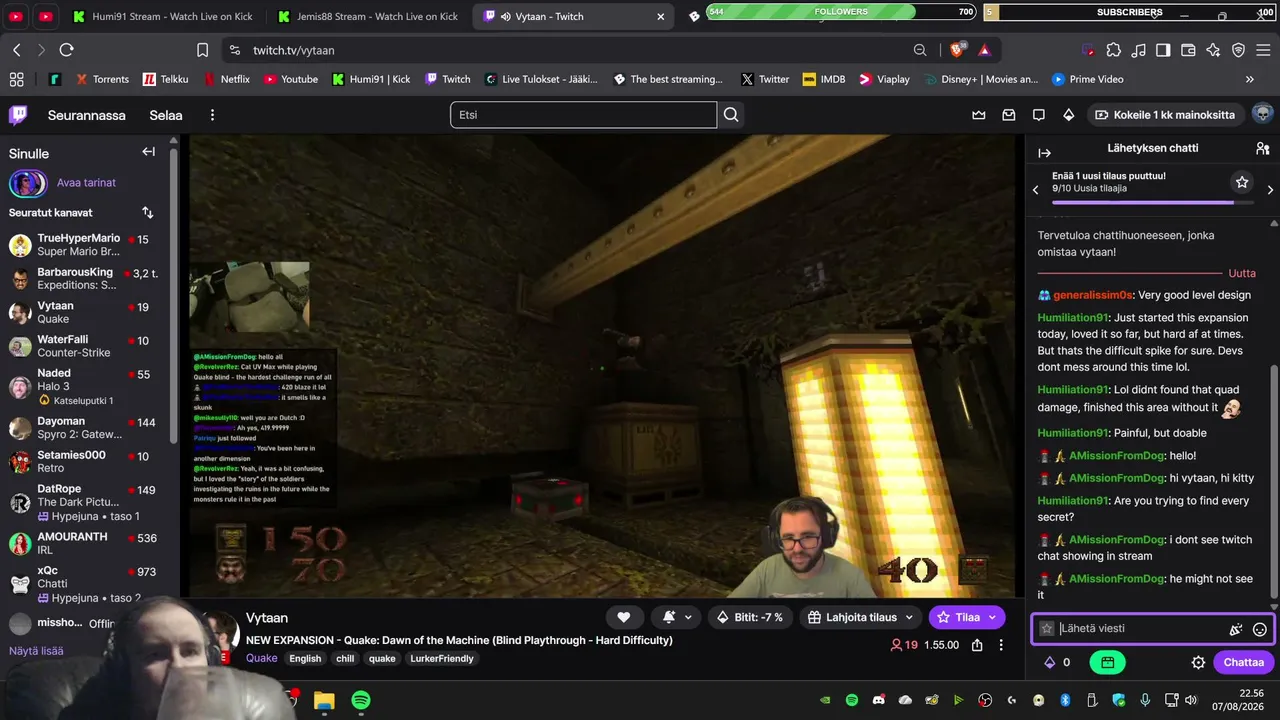Screen dimensions: 1280x720
Task: Click the search magnifier button
Action: click(x=731, y=115)
